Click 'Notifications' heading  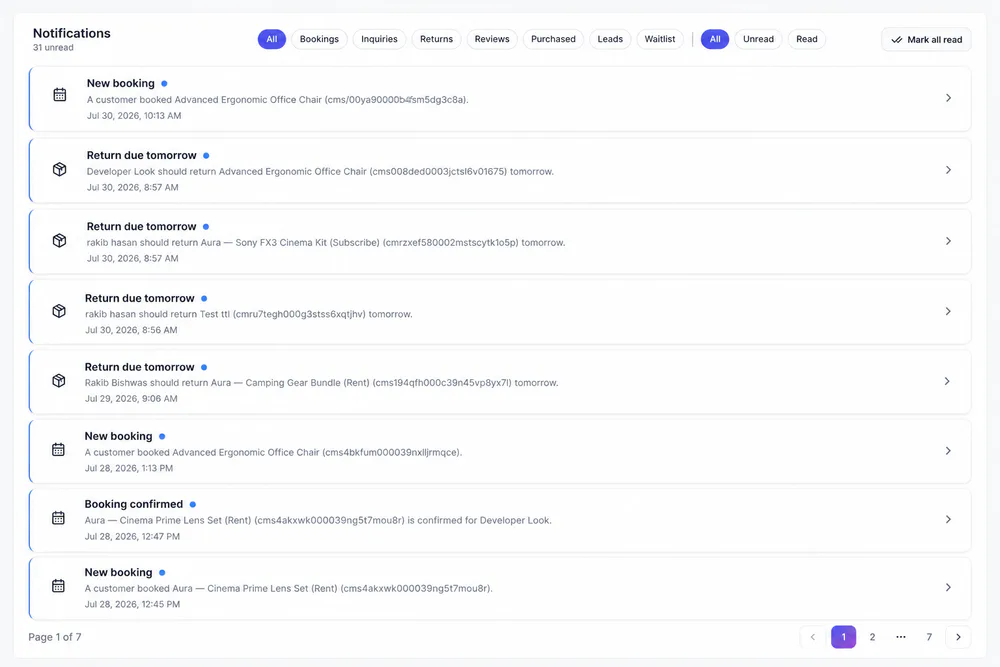71,33
